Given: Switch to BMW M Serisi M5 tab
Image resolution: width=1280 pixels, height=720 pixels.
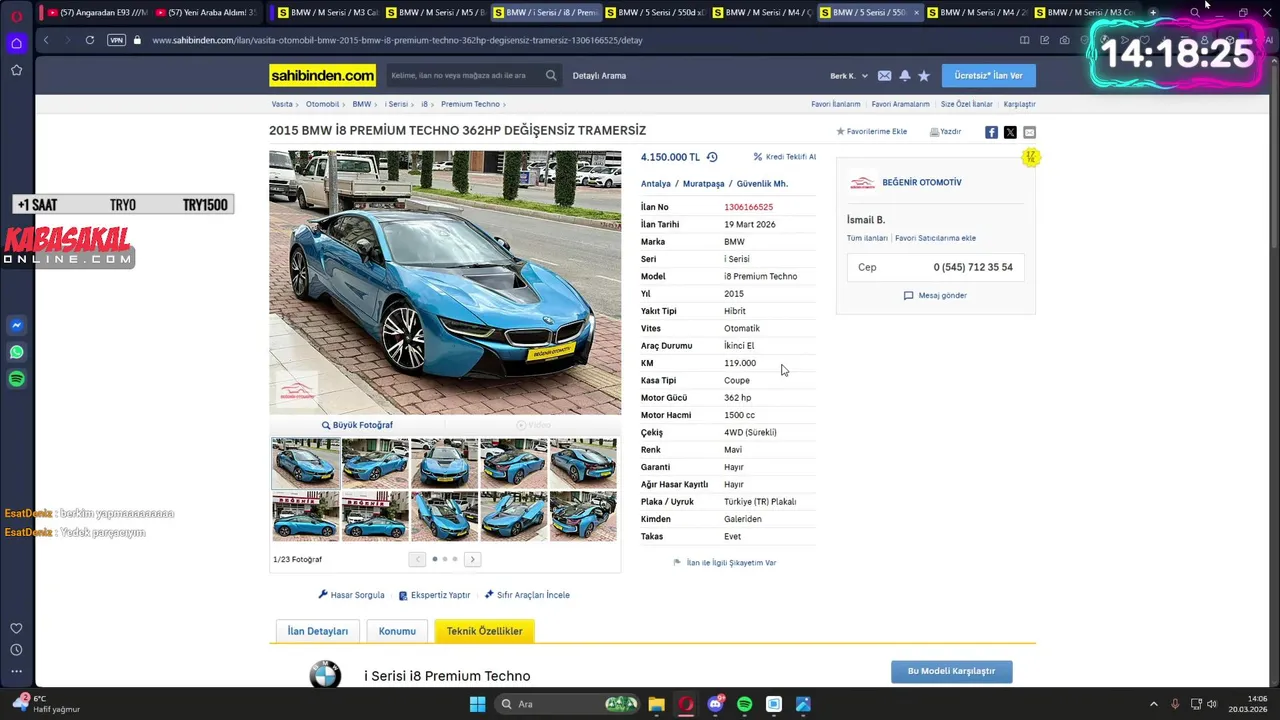Looking at the screenshot, I should pyautogui.click(x=435, y=13).
